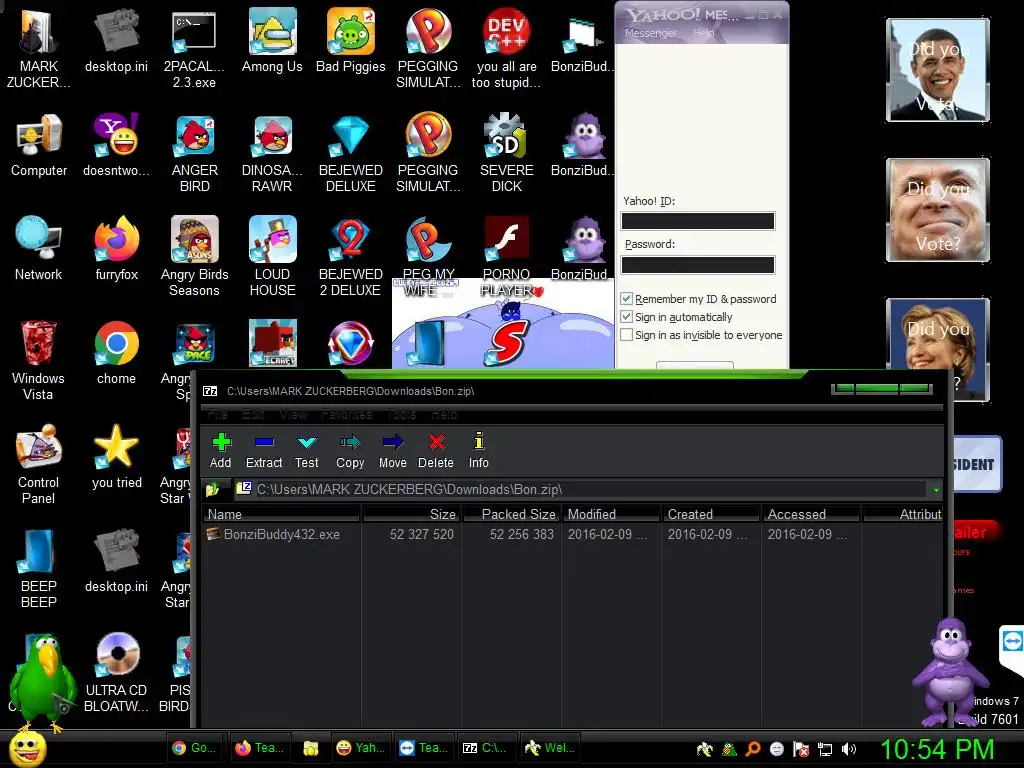Click the smiley face Start button
The image size is (1024, 768).
click(27, 748)
